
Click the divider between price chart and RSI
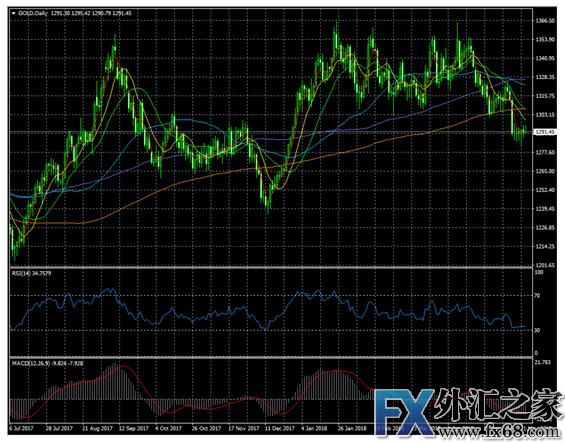(271, 268)
